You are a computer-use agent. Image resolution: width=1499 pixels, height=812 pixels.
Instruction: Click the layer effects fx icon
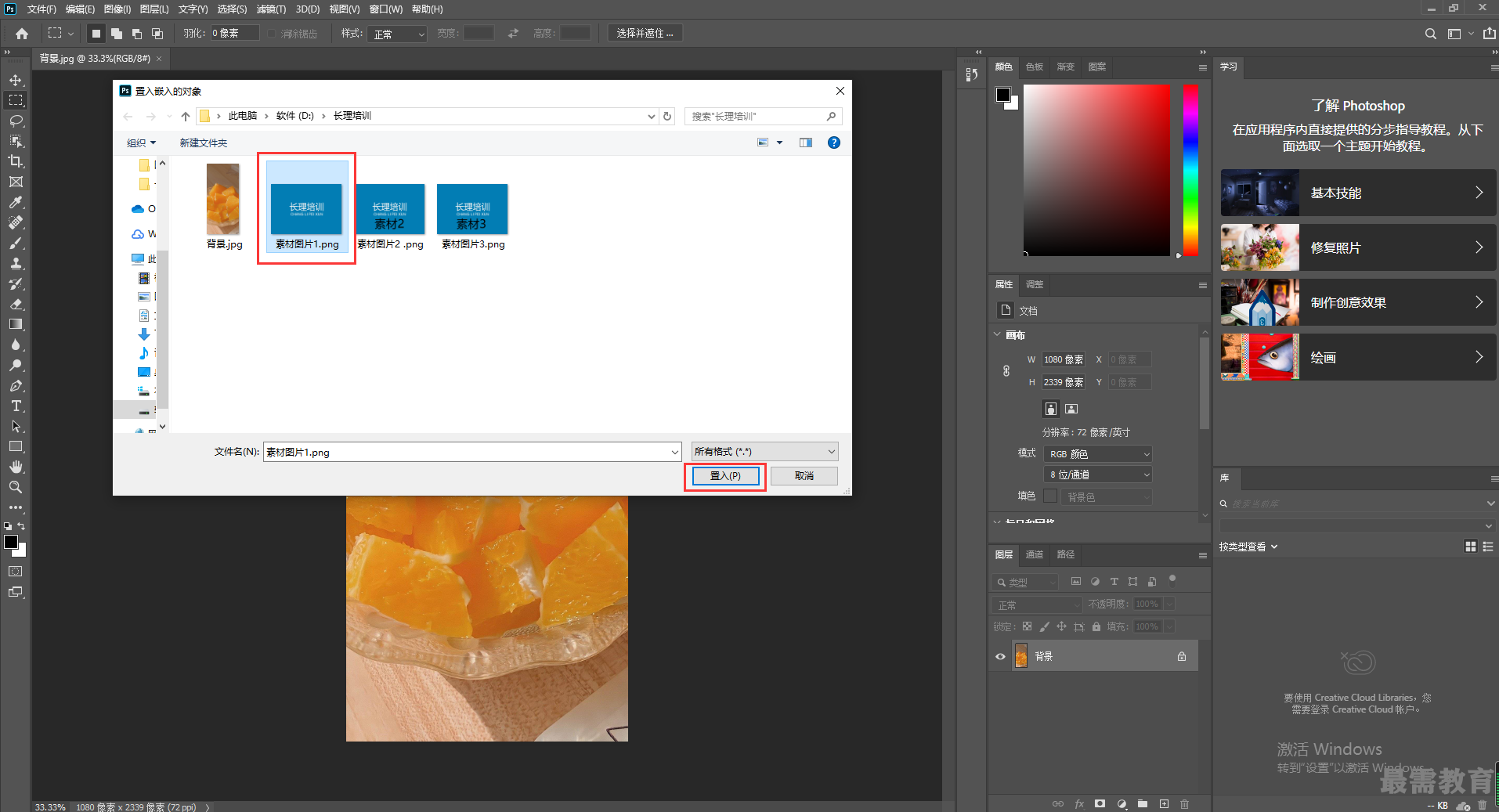[x=1079, y=803]
